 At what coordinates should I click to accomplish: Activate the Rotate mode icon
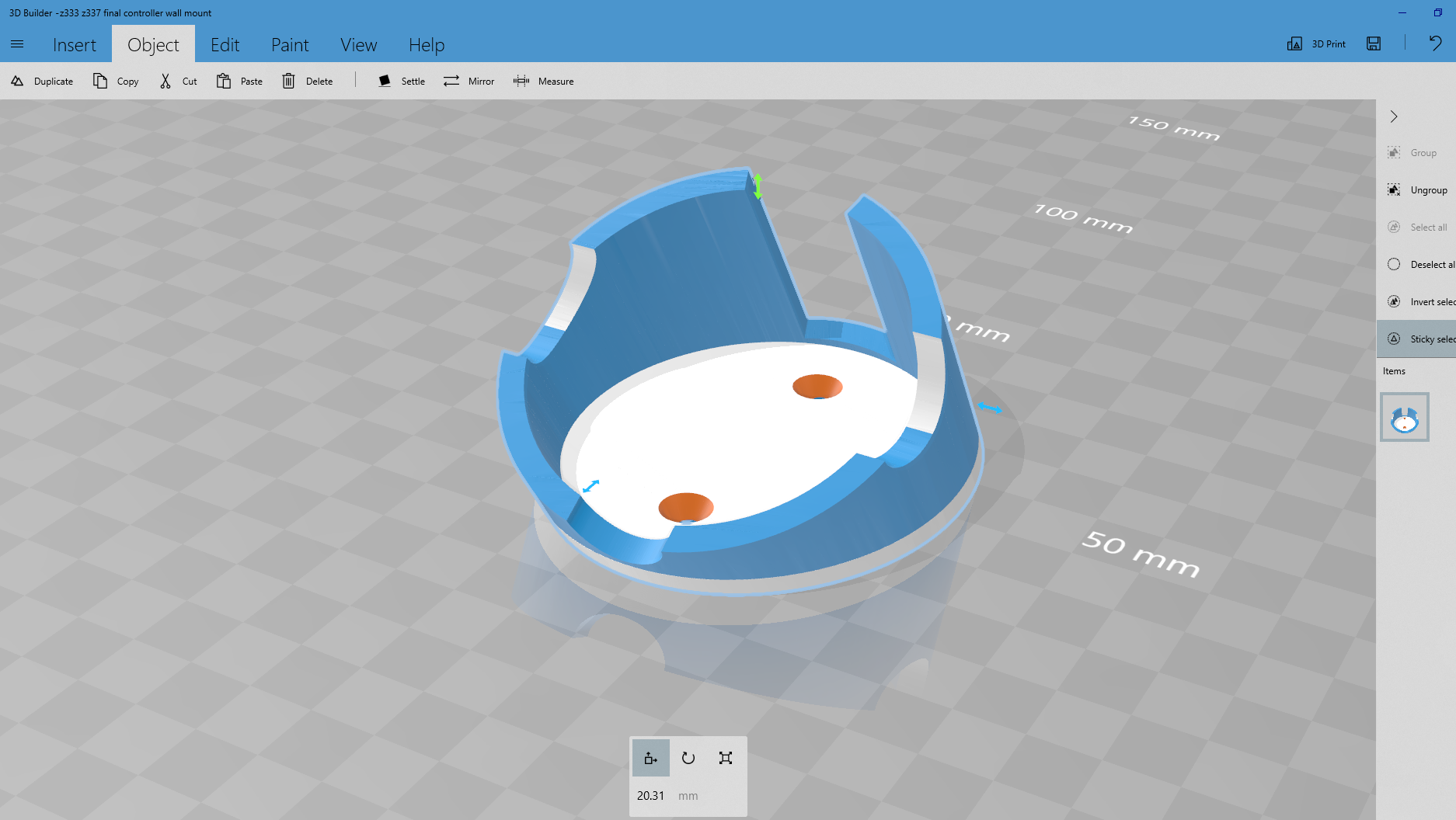coord(688,758)
